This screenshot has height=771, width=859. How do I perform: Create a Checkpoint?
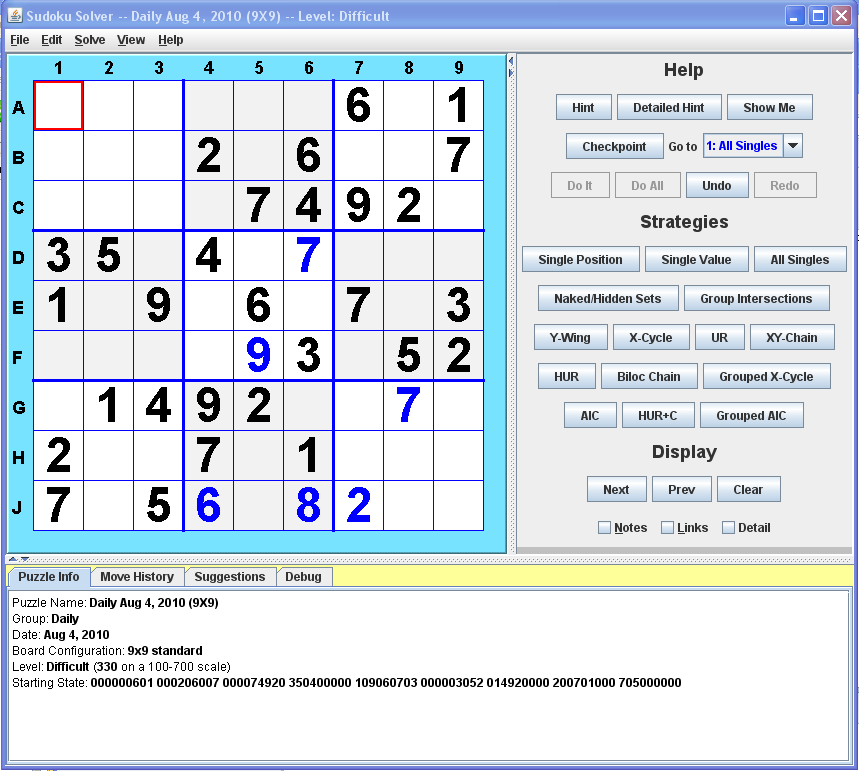(x=614, y=146)
